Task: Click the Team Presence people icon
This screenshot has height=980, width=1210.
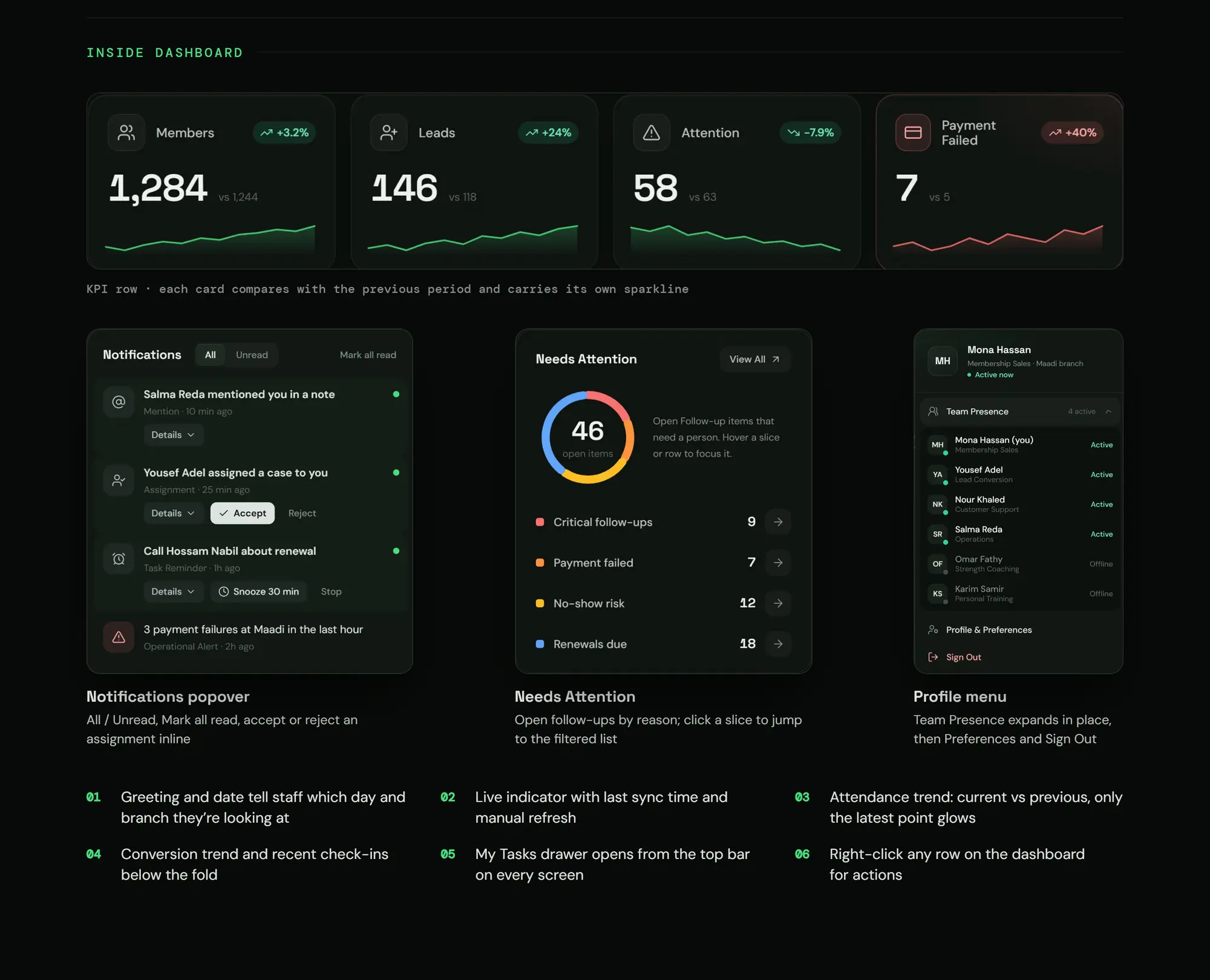Action: coord(934,411)
